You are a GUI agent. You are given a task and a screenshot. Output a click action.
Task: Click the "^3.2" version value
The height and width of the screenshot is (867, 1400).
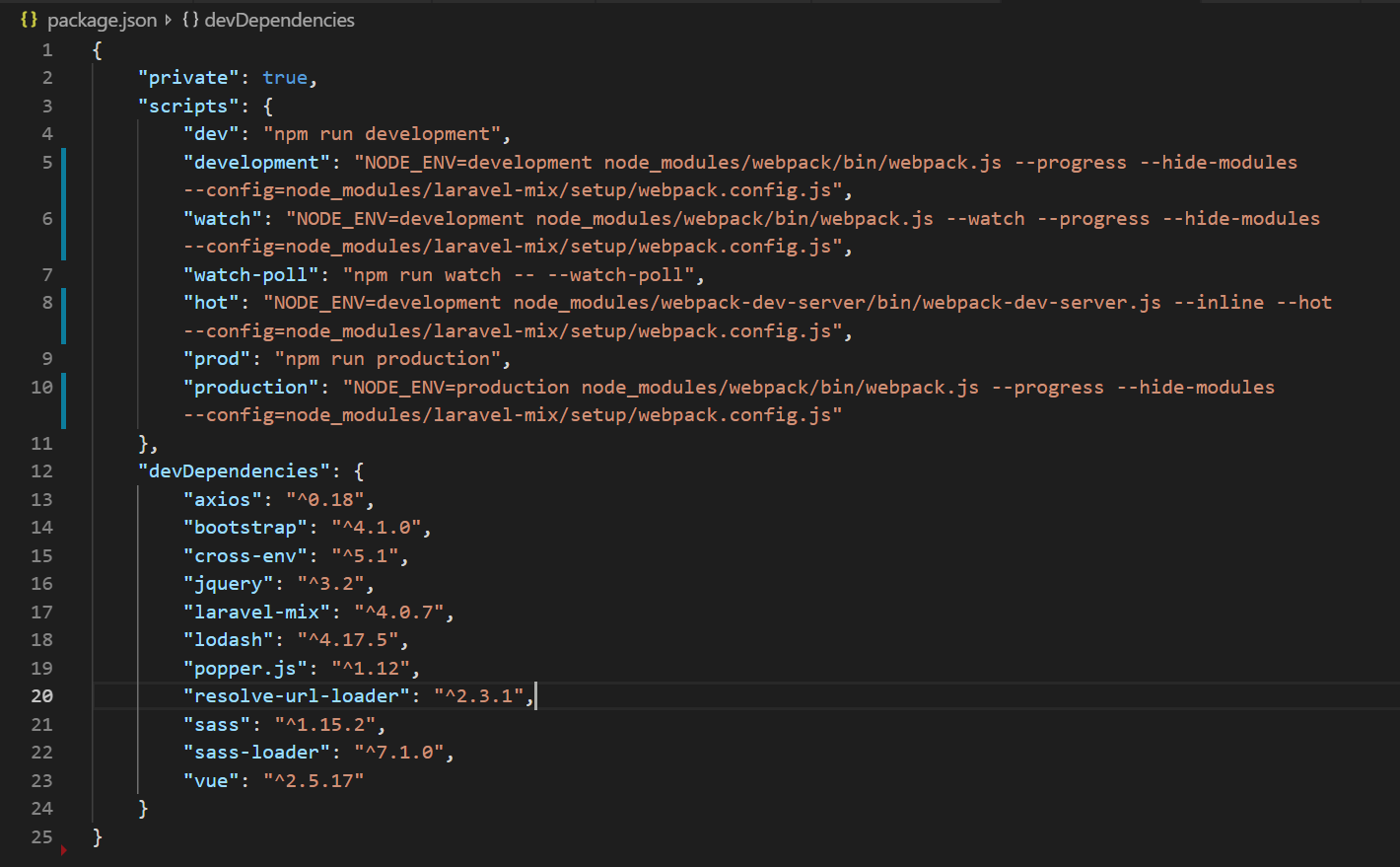(x=331, y=584)
